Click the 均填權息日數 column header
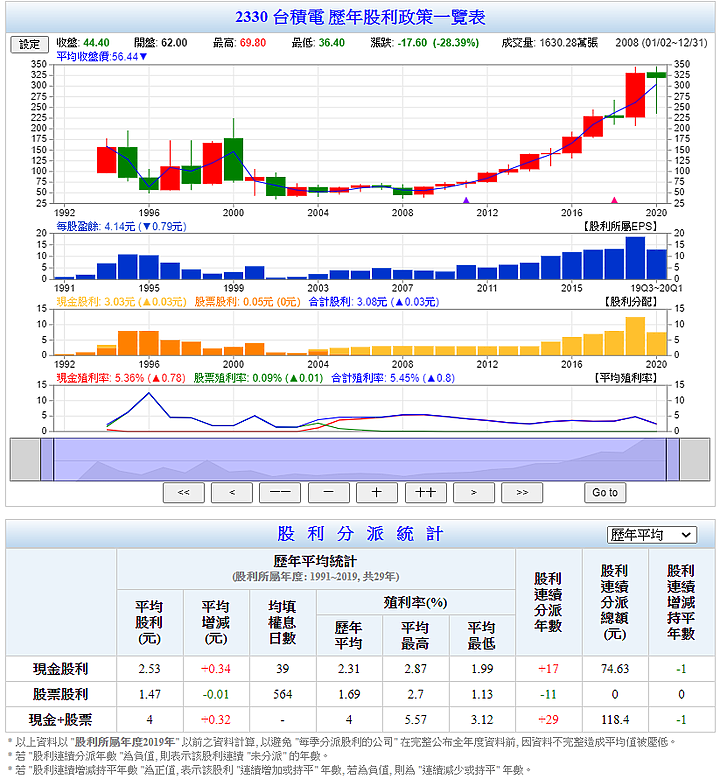Screen dimensions: 720x779 (x=282, y=623)
